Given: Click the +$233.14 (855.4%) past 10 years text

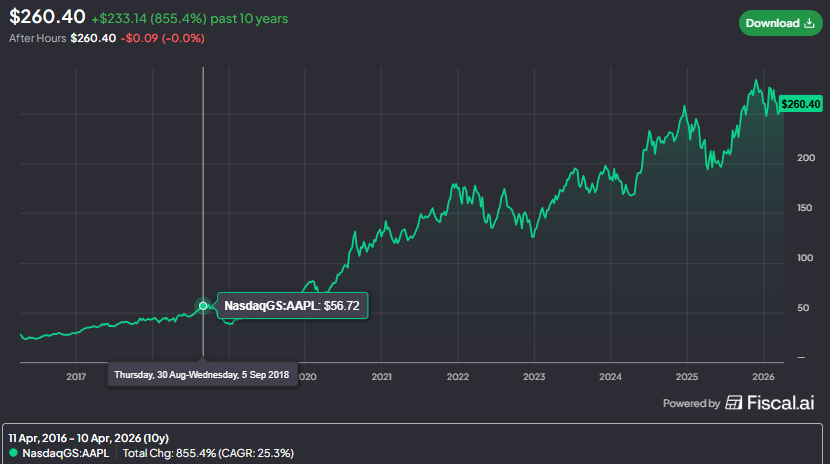Looking at the screenshot, I should click(190, 19).
